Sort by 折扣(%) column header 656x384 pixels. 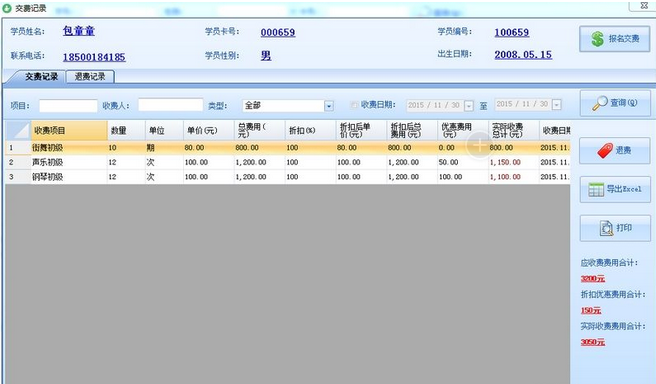pos(310,131)
